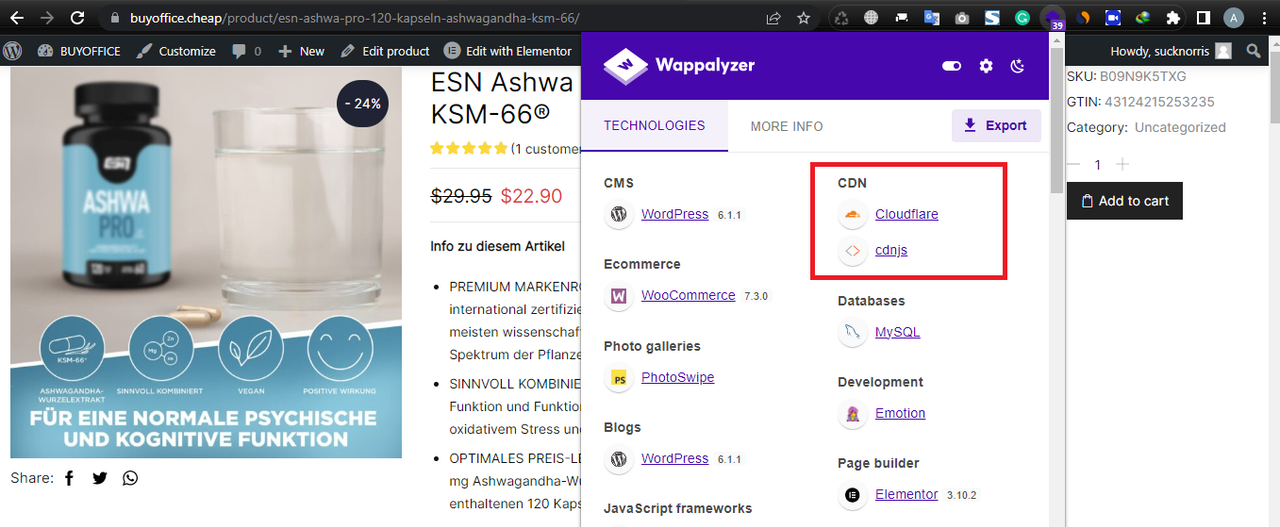Open the Google Translate extension icon
The image size is (1280, 527).
(x=932, y=18)
